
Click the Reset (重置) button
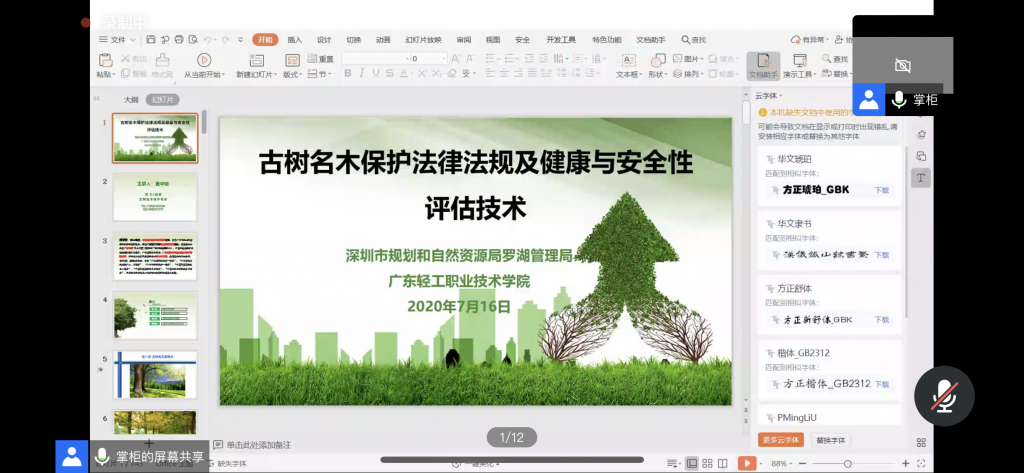pos(320,59)
